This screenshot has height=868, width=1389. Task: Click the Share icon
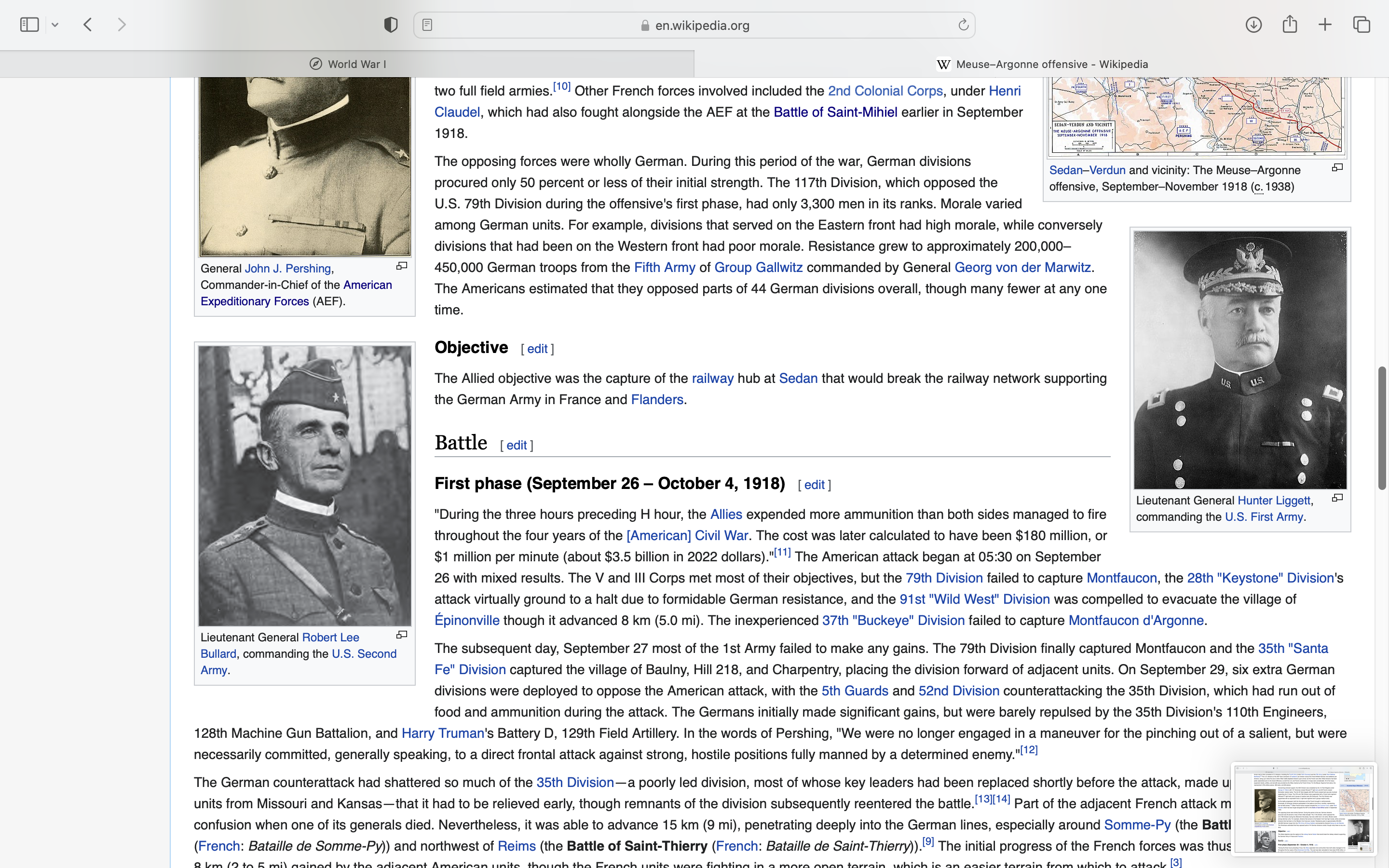click(1289, 25)
